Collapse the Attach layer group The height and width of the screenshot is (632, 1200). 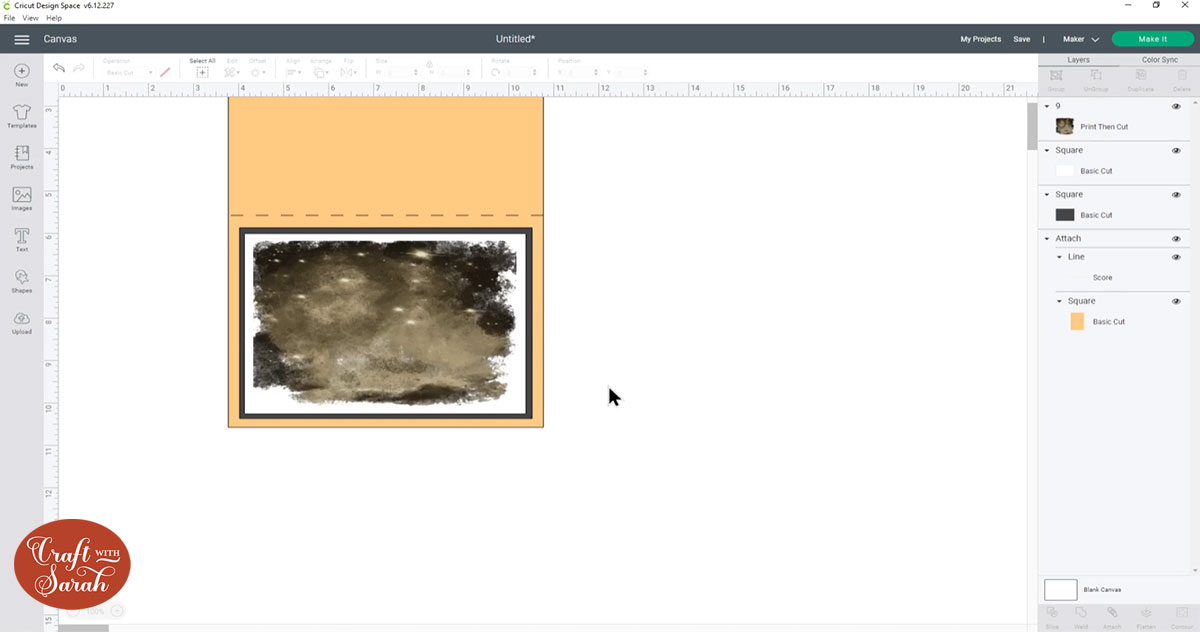[1048, 238]
